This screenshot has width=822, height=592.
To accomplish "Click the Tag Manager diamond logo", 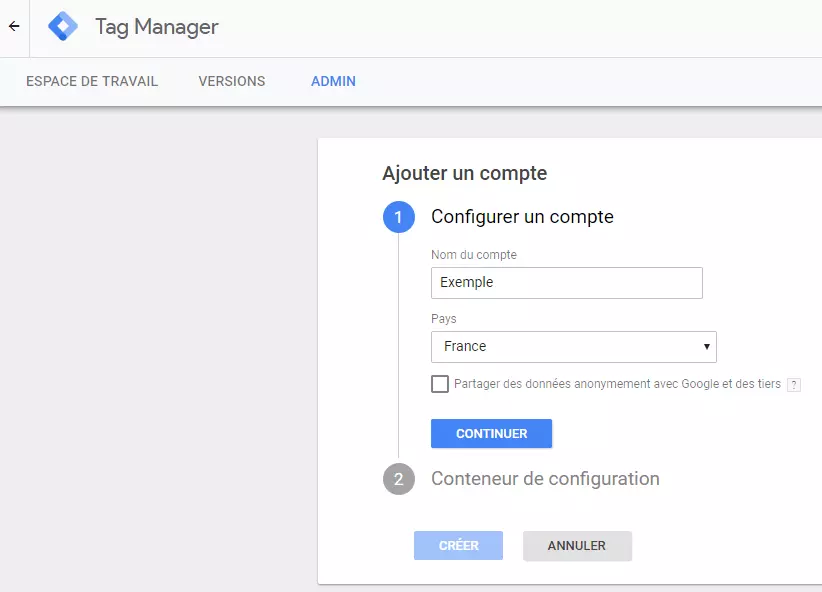I will pos(63,26).
